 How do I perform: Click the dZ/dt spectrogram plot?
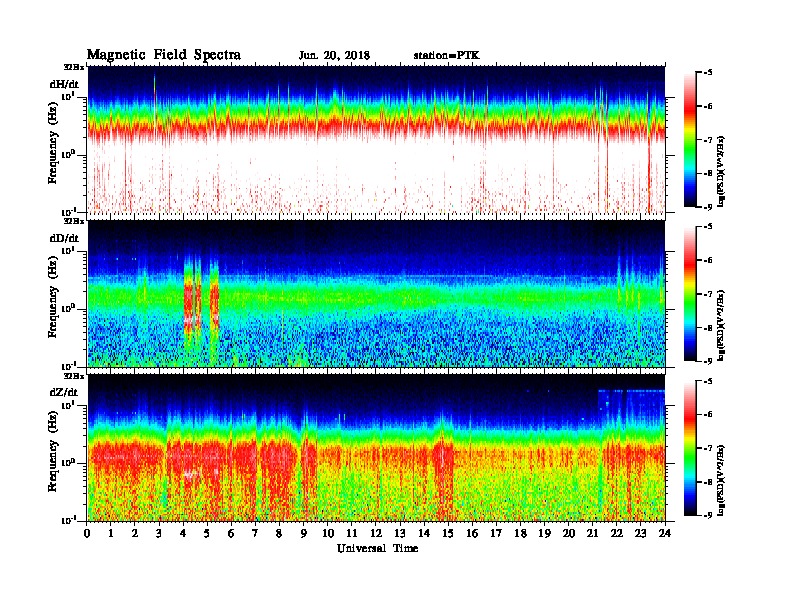pos(376,447)
